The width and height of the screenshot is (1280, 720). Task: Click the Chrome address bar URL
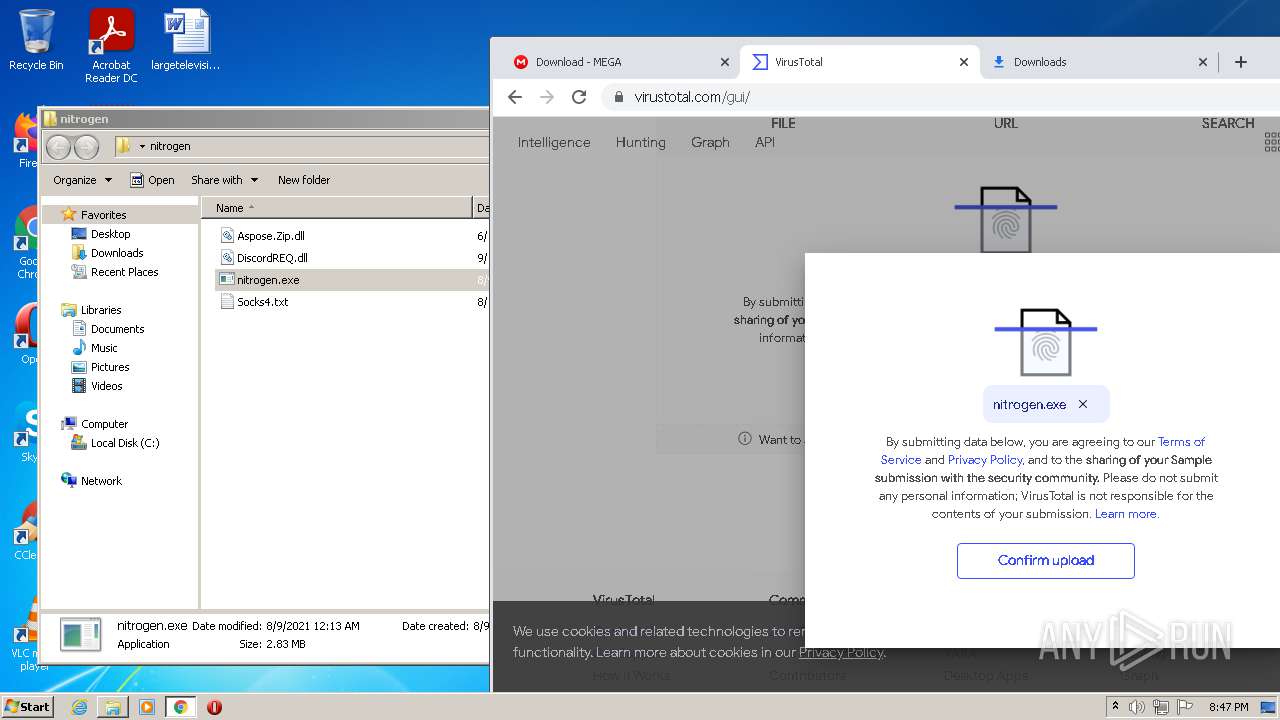click(692, 97)
